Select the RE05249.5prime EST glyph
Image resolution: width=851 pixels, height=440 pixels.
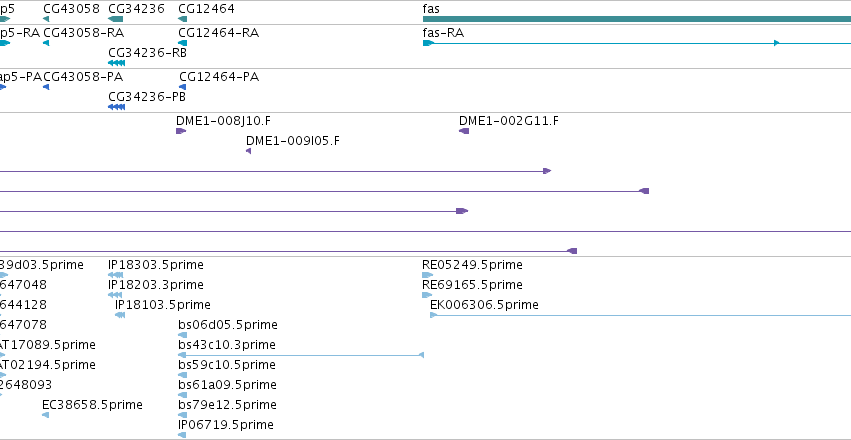(427, 275)
